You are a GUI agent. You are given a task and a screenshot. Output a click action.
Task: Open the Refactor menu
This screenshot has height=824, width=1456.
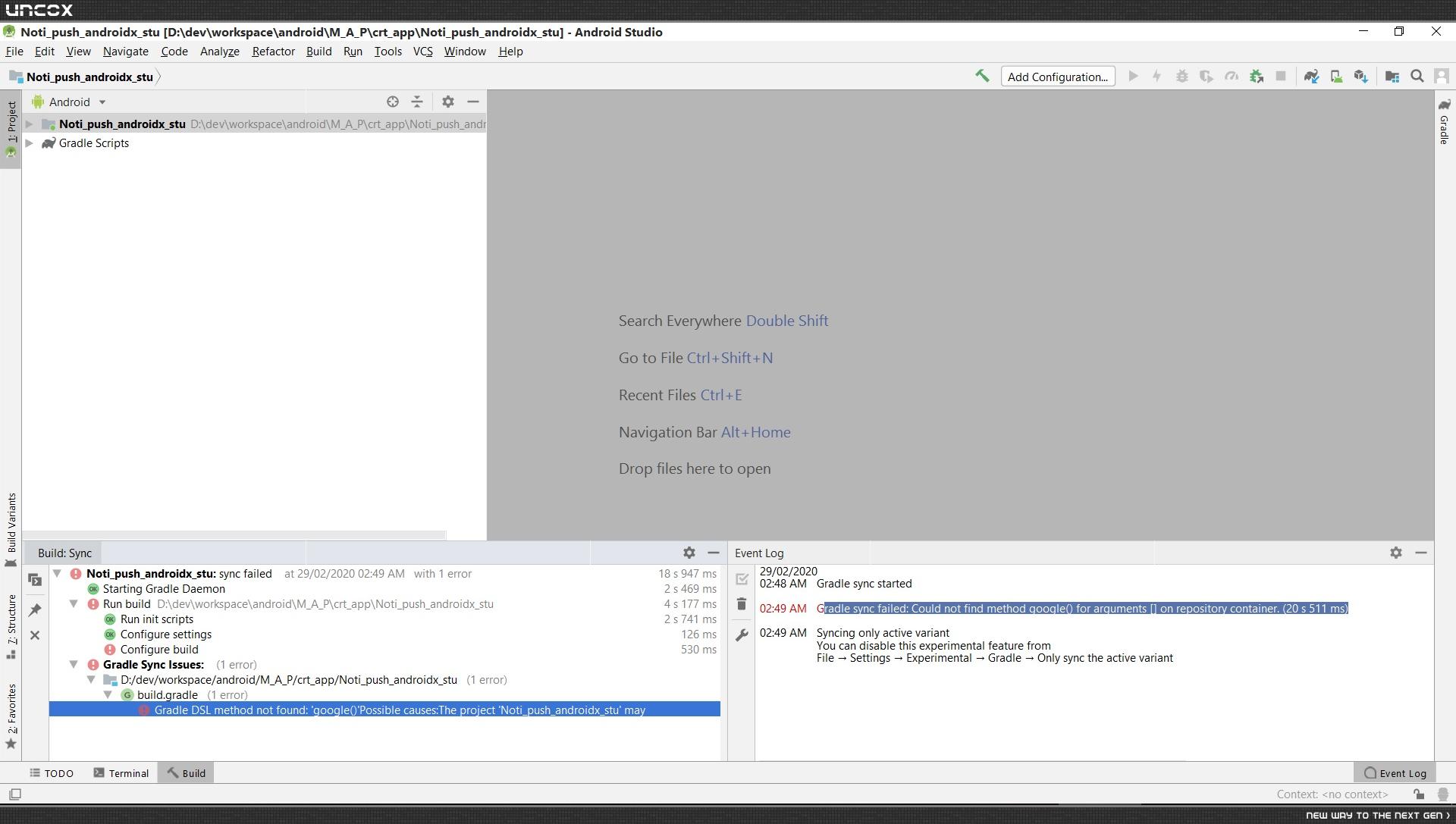273,52
